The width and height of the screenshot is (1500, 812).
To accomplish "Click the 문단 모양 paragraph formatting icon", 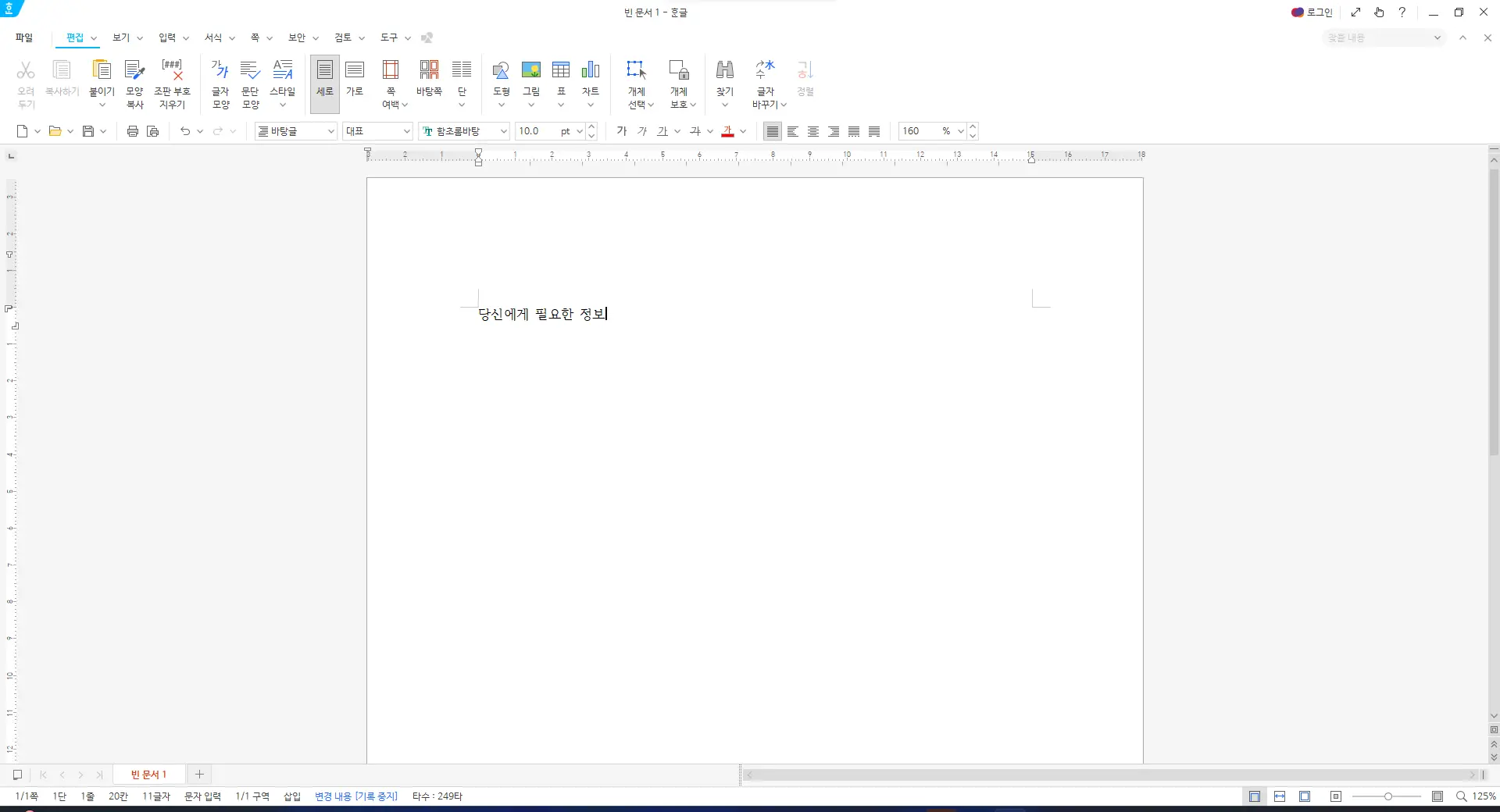I will pyautogui.click(x=250, y=81).
